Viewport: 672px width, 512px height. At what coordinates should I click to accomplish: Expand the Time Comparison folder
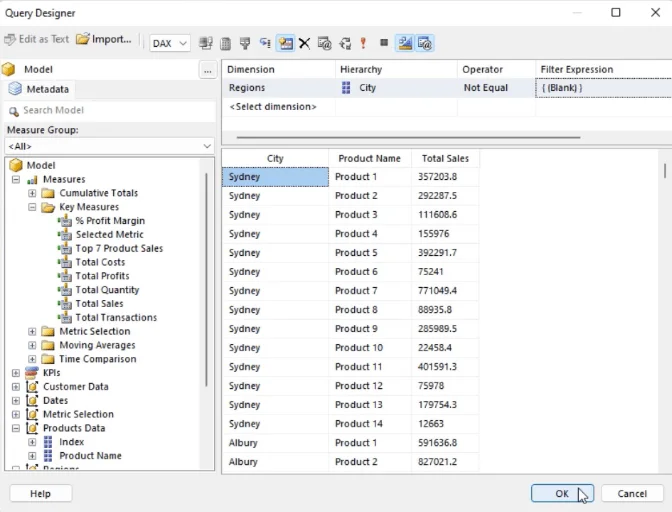[x=32, y=359]
